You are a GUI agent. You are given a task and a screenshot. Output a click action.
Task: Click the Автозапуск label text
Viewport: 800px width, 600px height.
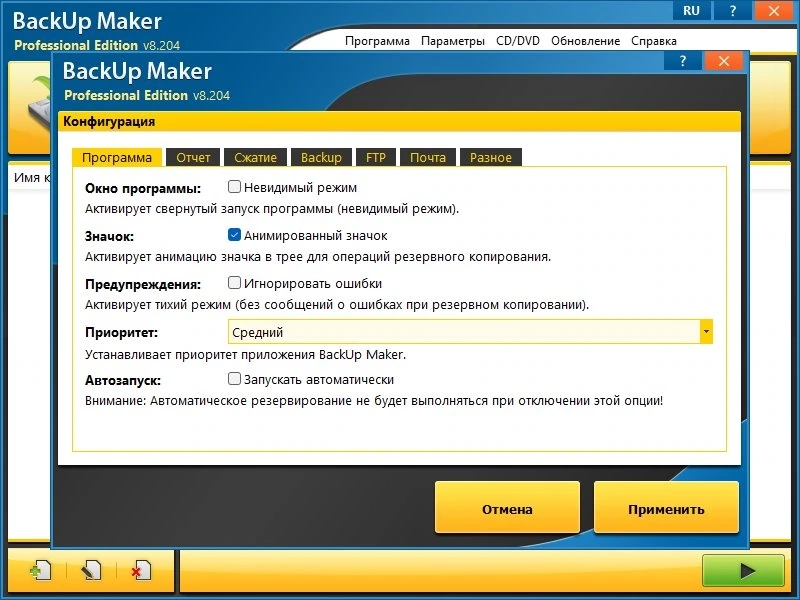(x=123, y=380)
